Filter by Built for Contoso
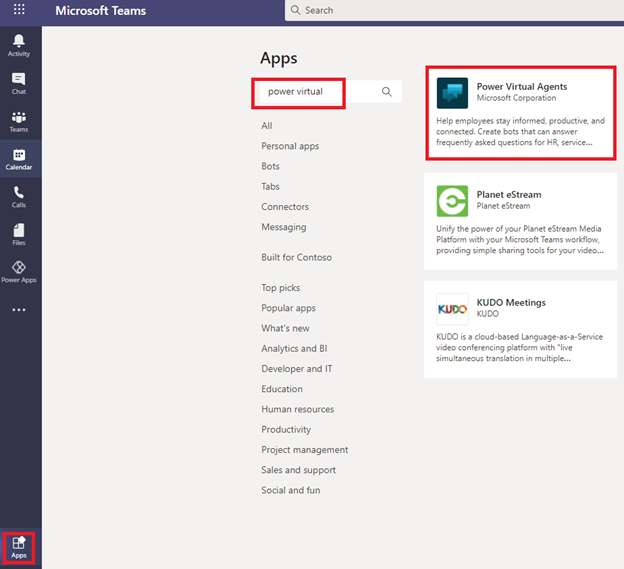624x569 pixels. (296, 257)
